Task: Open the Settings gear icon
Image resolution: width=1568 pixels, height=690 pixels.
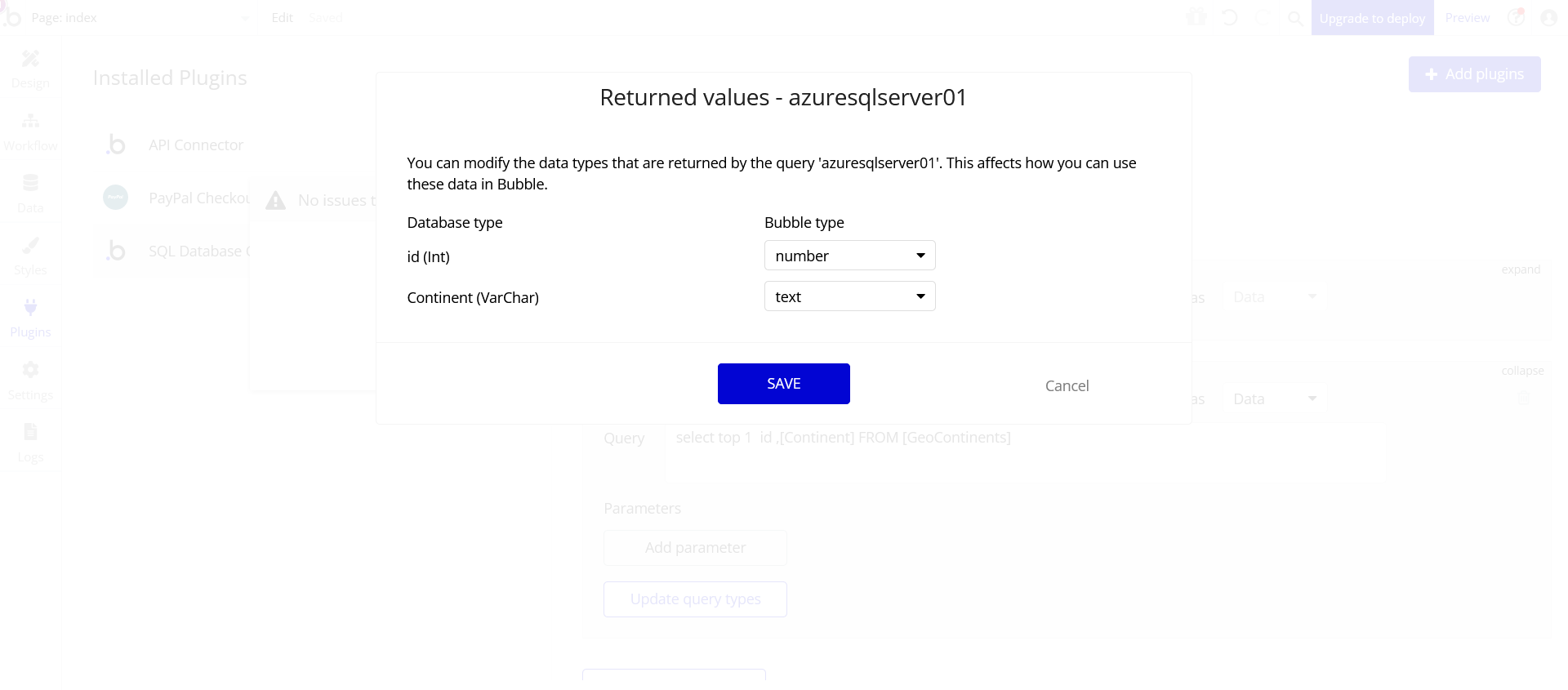Action: coord(30,370)
